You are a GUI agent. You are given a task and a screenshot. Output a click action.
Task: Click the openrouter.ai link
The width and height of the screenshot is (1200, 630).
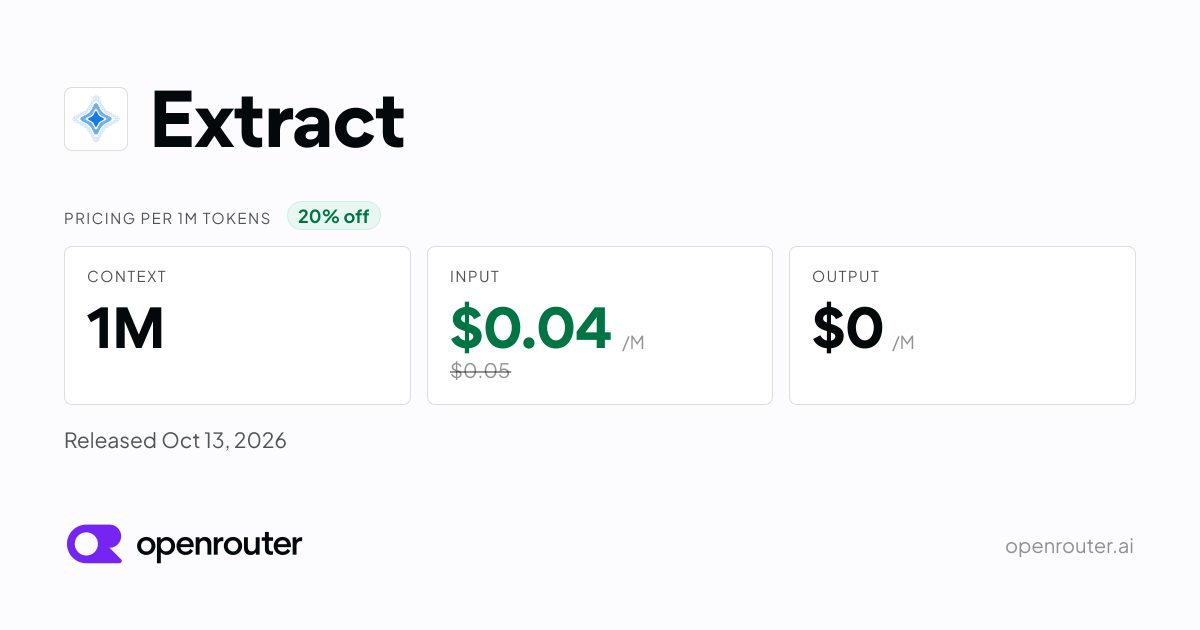tap(1069, 546)
